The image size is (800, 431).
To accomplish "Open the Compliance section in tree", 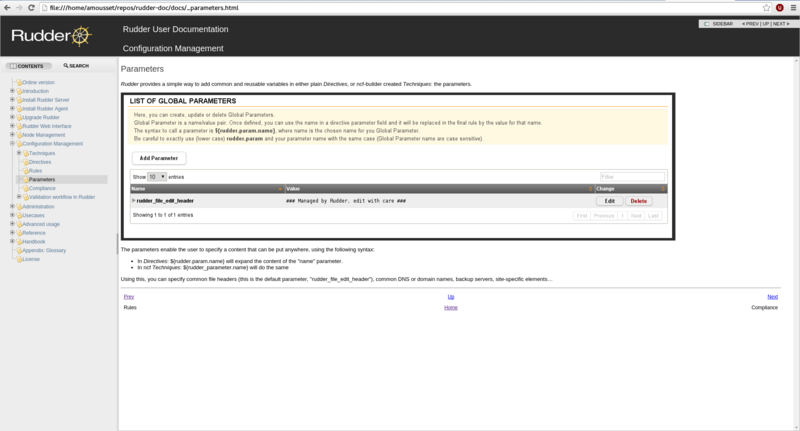I will click(42, 188).
